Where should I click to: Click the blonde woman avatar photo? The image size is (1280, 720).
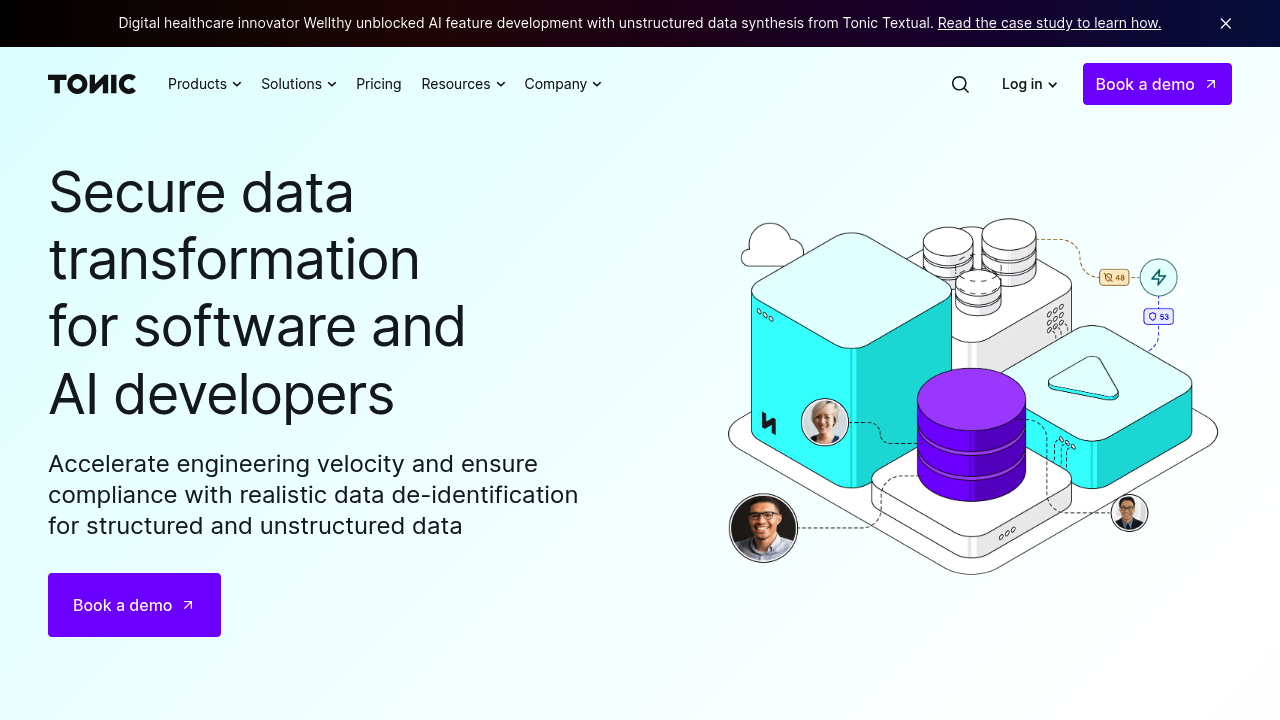click(x=825, y=422)
